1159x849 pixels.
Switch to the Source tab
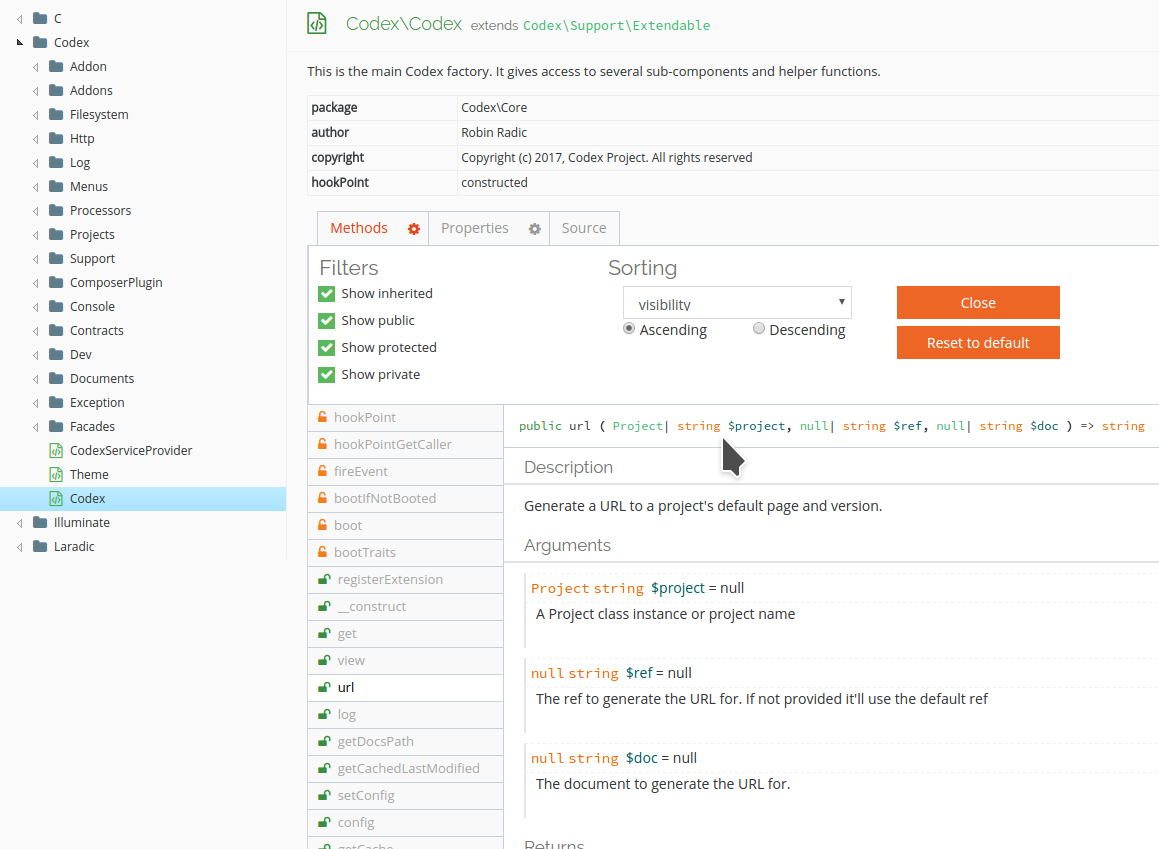pyautogui.click(x=584, y=228)
